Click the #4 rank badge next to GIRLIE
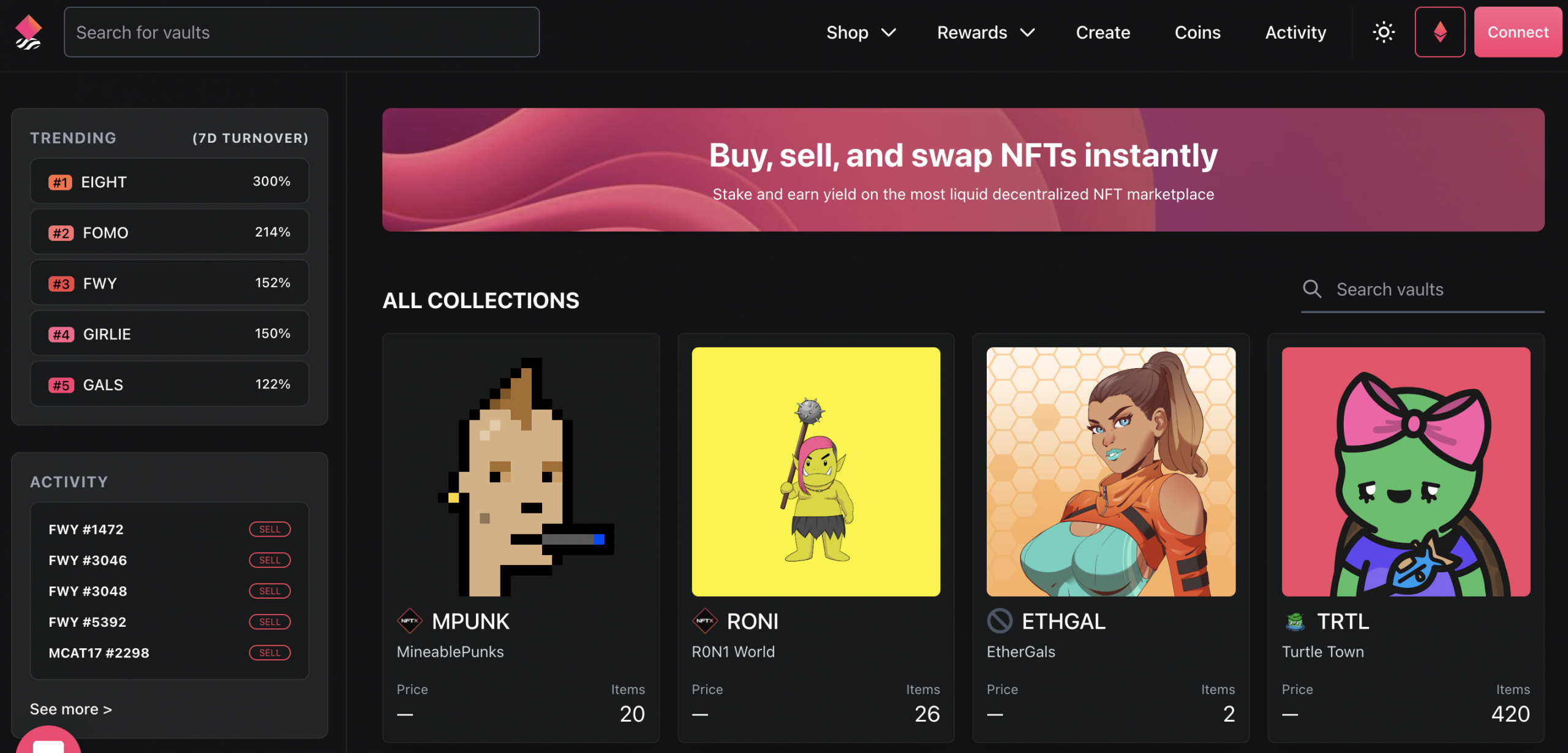The width and height of the screenshot is (1568, 753). (61, 335)
